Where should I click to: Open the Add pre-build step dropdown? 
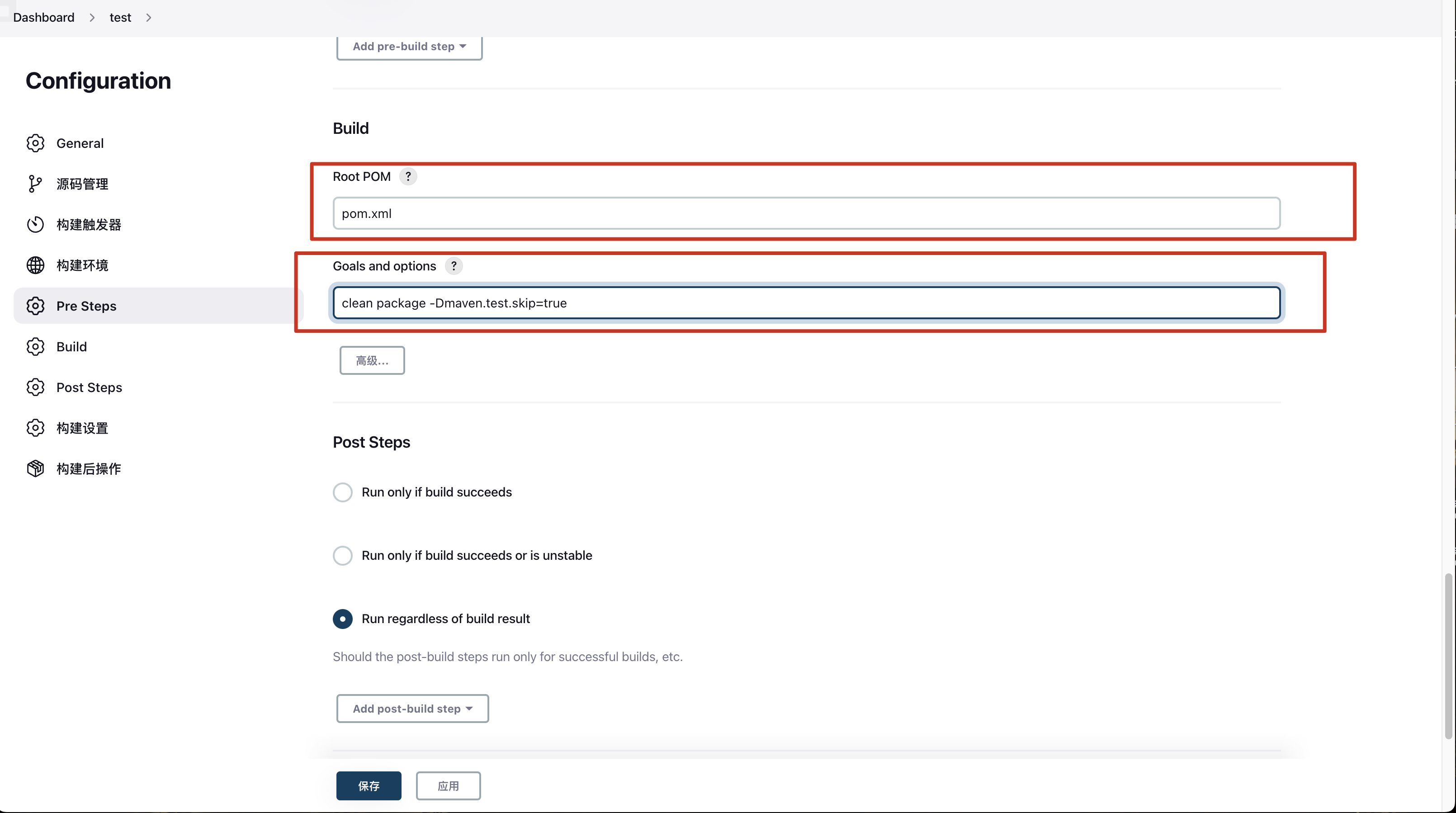[x=409, y=47]
